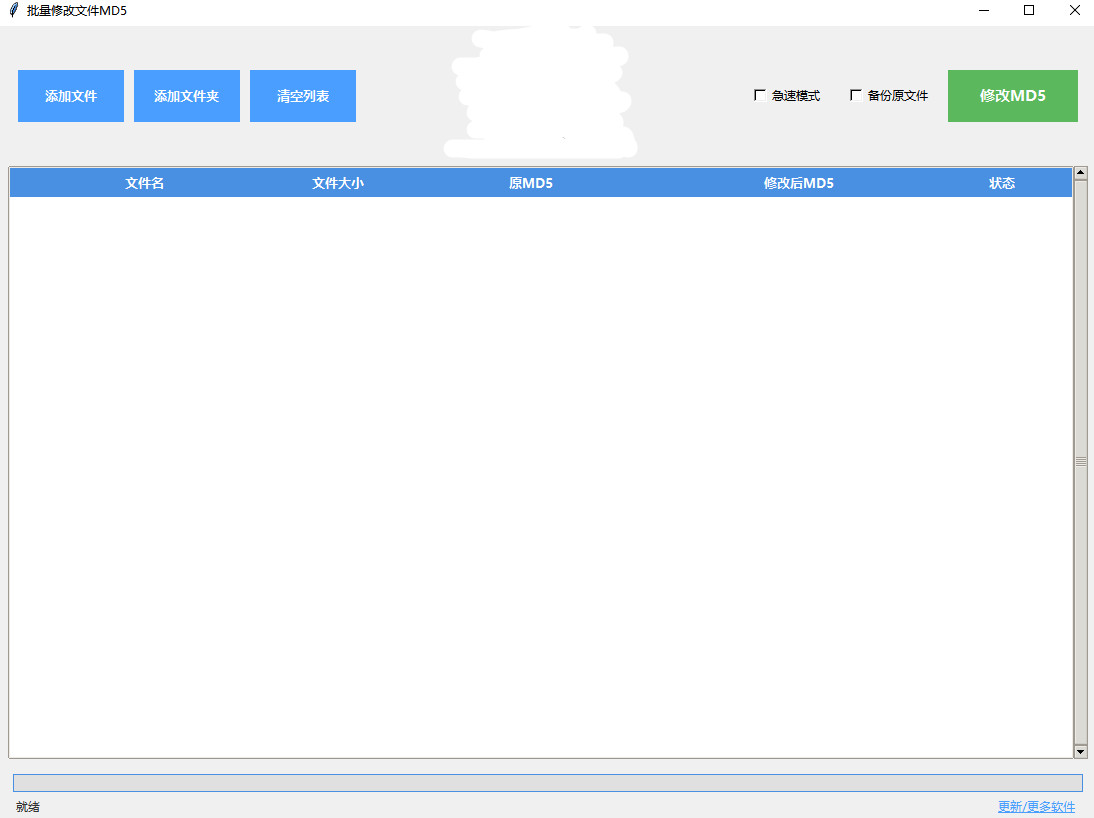The width and height of the screenshot is (1094, 818).
Task: Sort by the 状态 column header
Action: (x=1002, y=183)
